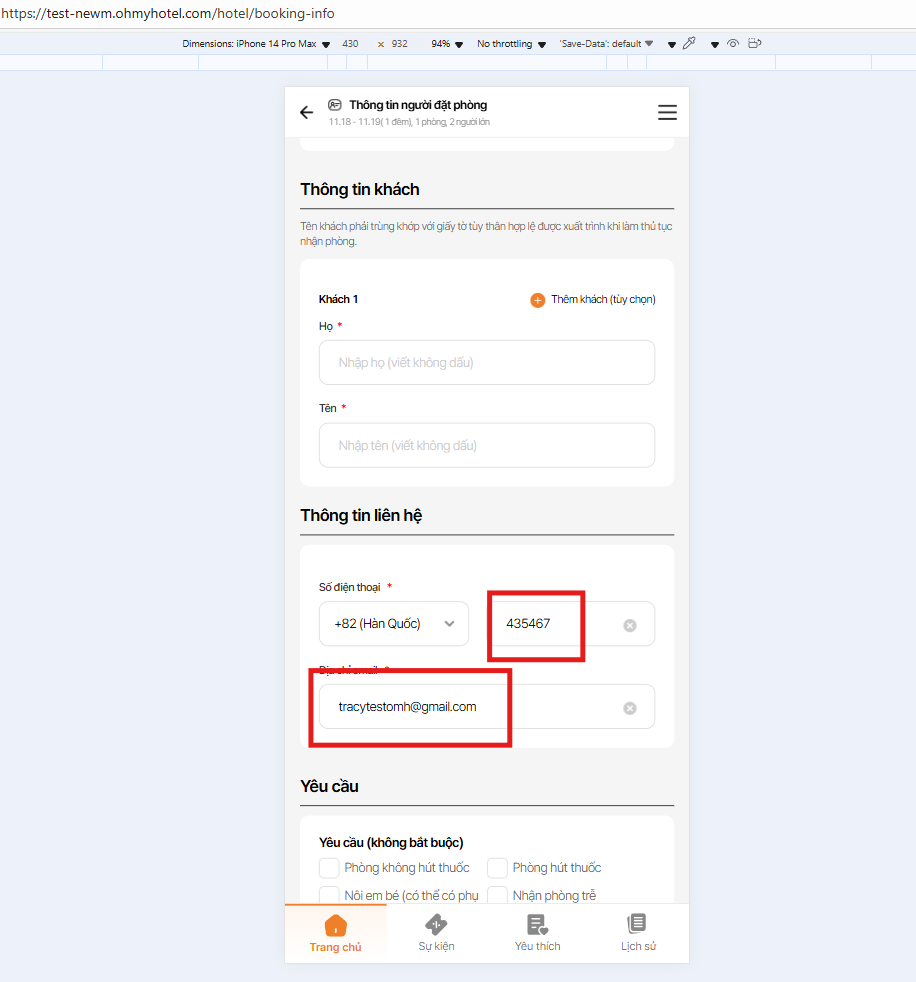The height and width of the screenshot is (982, 916).
Task: Open Lịch sử history tab
Action: [x=638, y=934]
